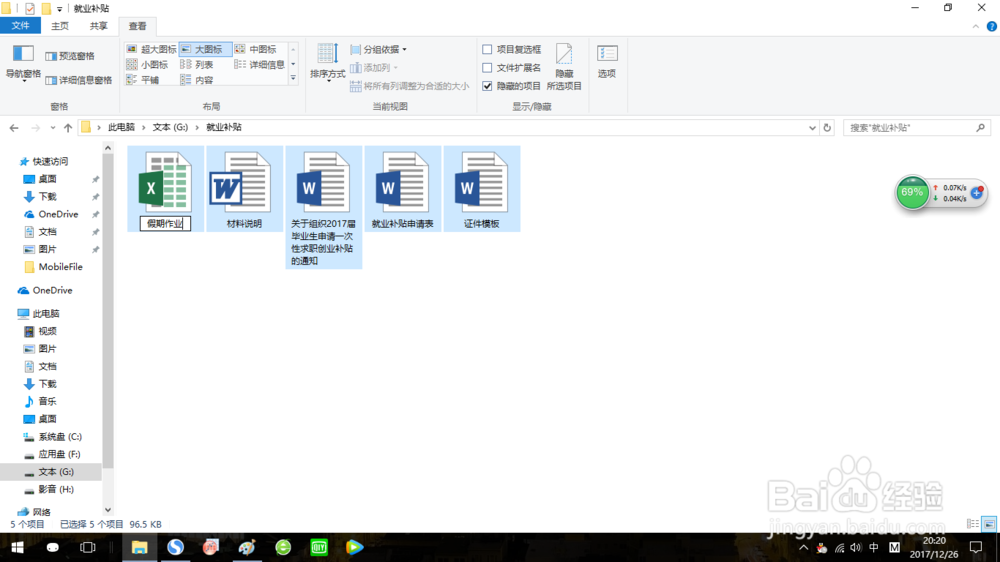Screen dimensions: 1000x562
Task: Open sort by (排序方式) menu
Action: [328, 64]
